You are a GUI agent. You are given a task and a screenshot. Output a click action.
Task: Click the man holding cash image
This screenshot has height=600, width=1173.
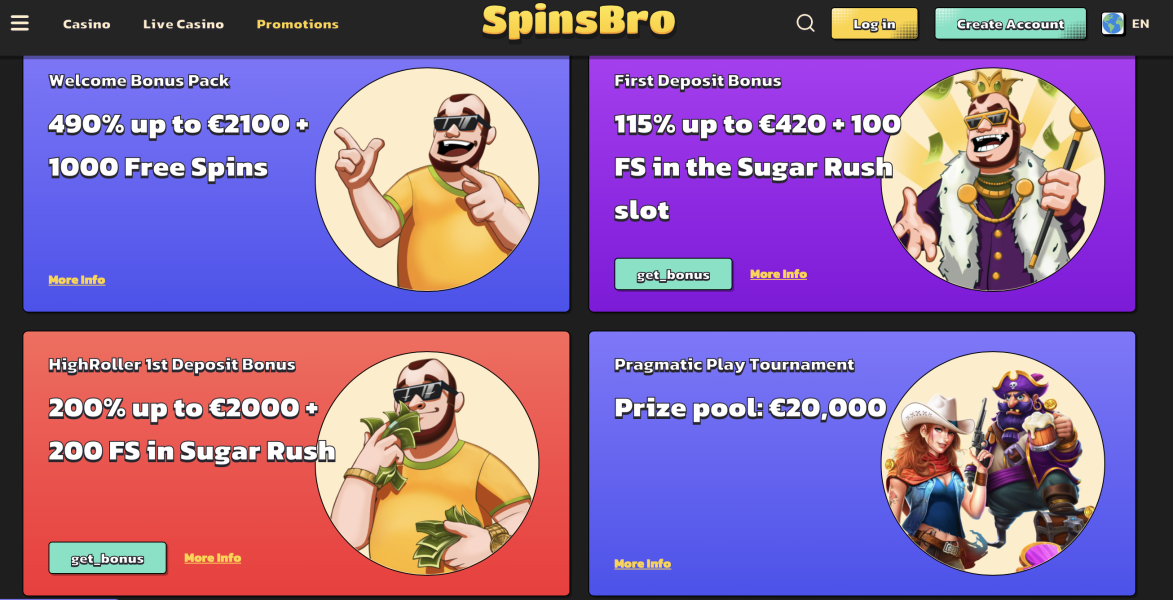click(x=427, y=464)
